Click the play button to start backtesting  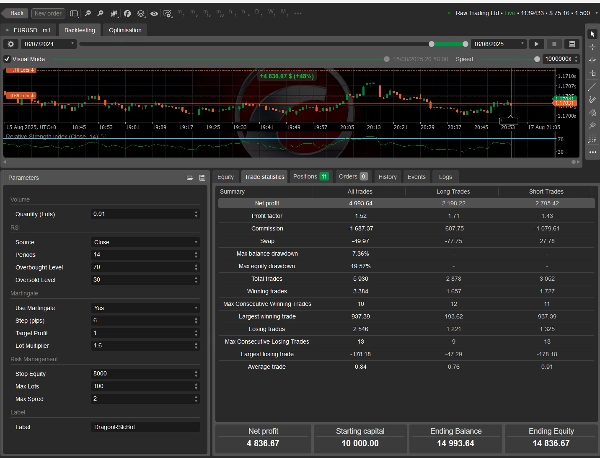coord(537,44)
